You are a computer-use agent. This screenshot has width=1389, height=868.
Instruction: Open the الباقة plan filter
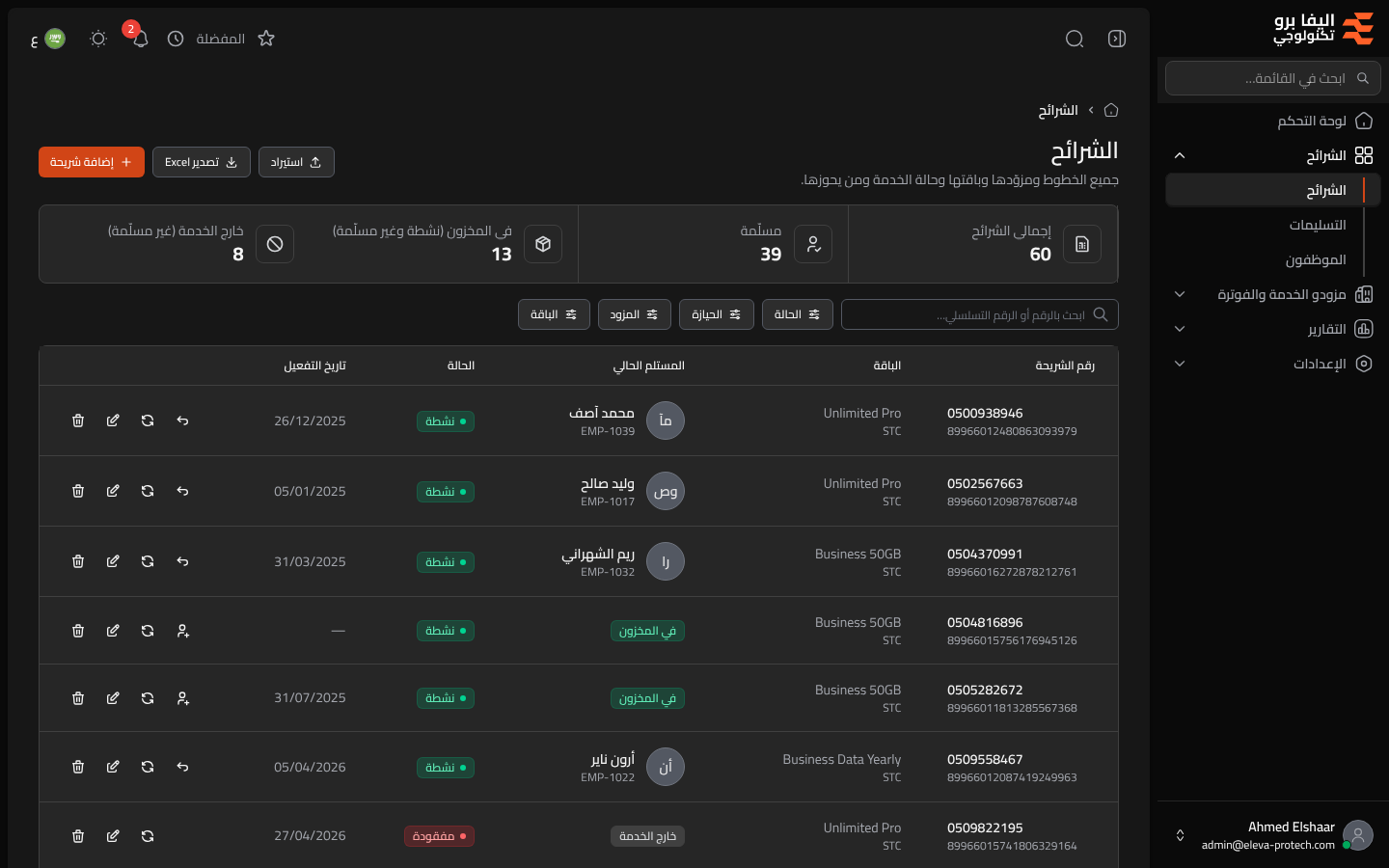point(554,314)
